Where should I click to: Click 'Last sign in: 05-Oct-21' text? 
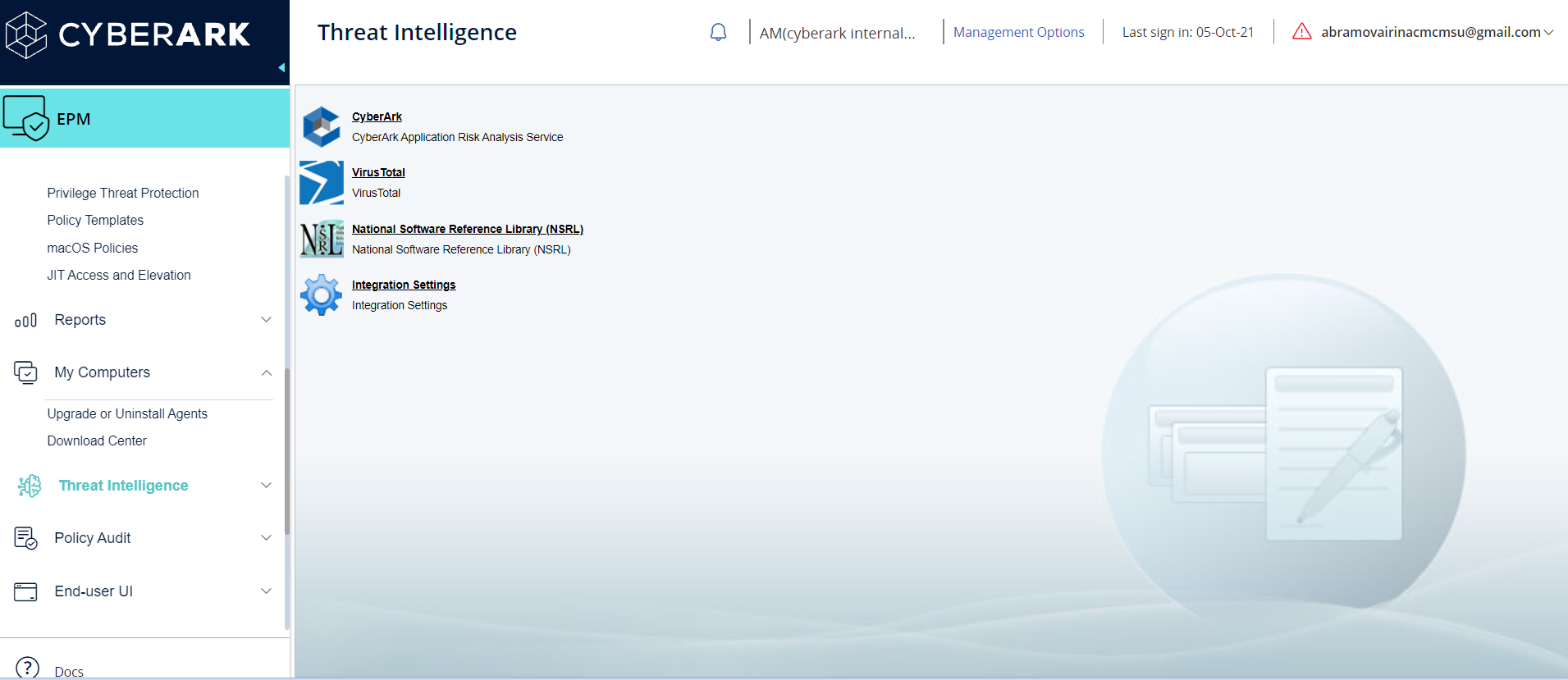1188,32
